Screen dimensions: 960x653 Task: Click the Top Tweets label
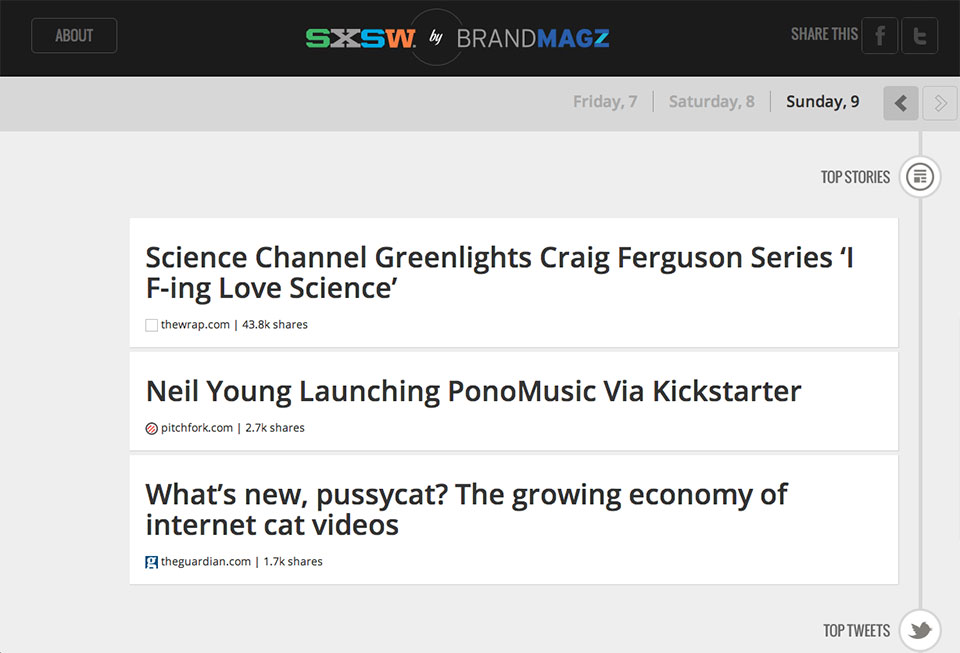pyautogui.click(x=856, y=631)
